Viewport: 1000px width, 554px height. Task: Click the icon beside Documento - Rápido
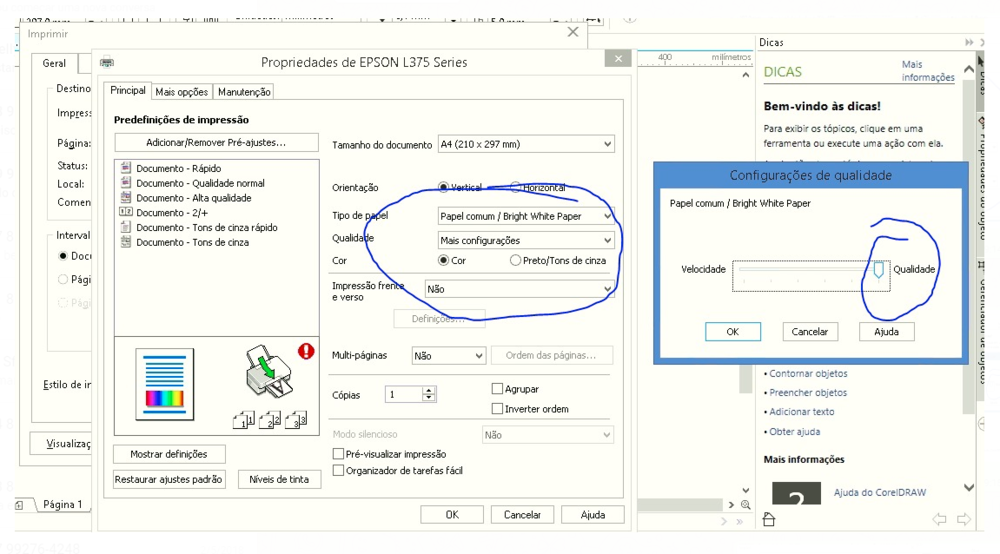[126, 168]
